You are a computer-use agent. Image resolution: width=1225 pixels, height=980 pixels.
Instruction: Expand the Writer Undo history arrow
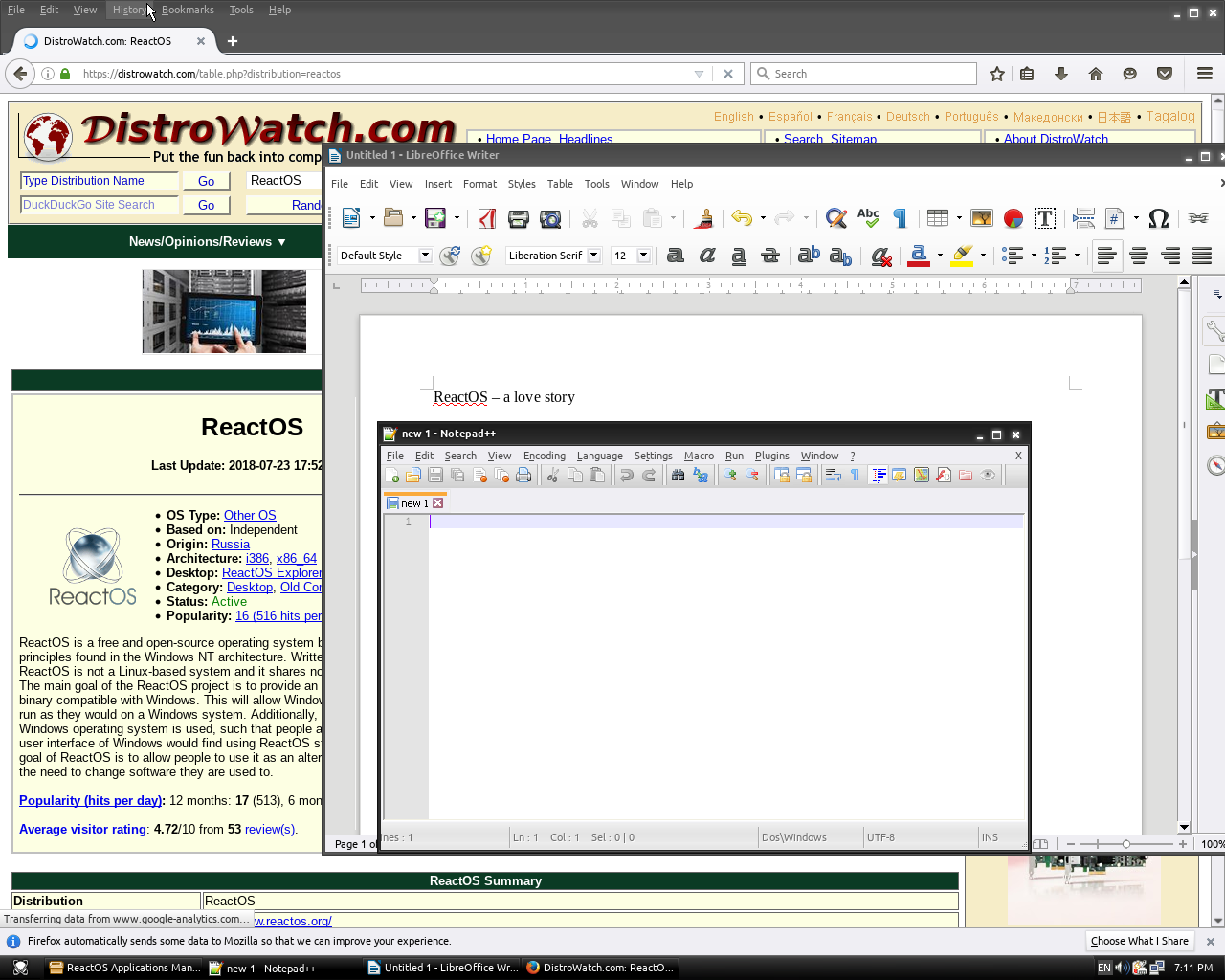point(763,218)
